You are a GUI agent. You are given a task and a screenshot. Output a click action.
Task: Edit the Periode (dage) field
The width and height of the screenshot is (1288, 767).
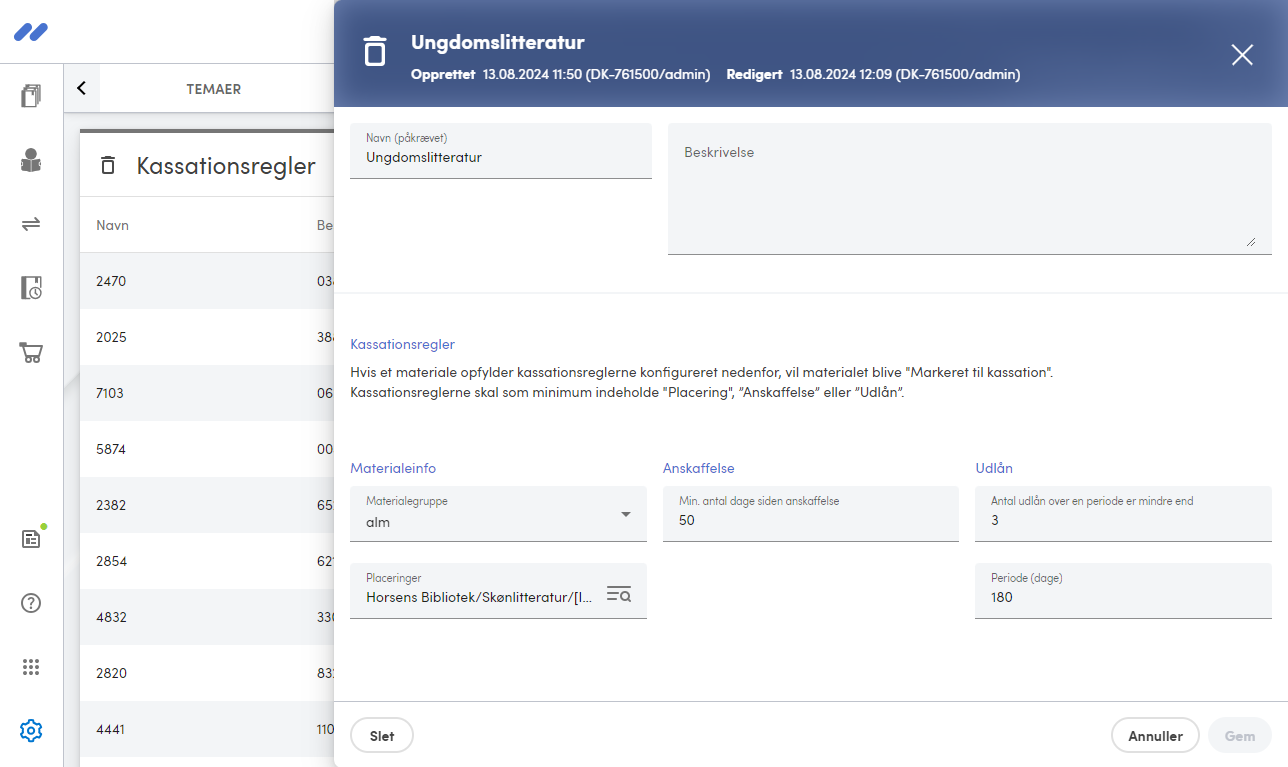(x=1123, y=591)
